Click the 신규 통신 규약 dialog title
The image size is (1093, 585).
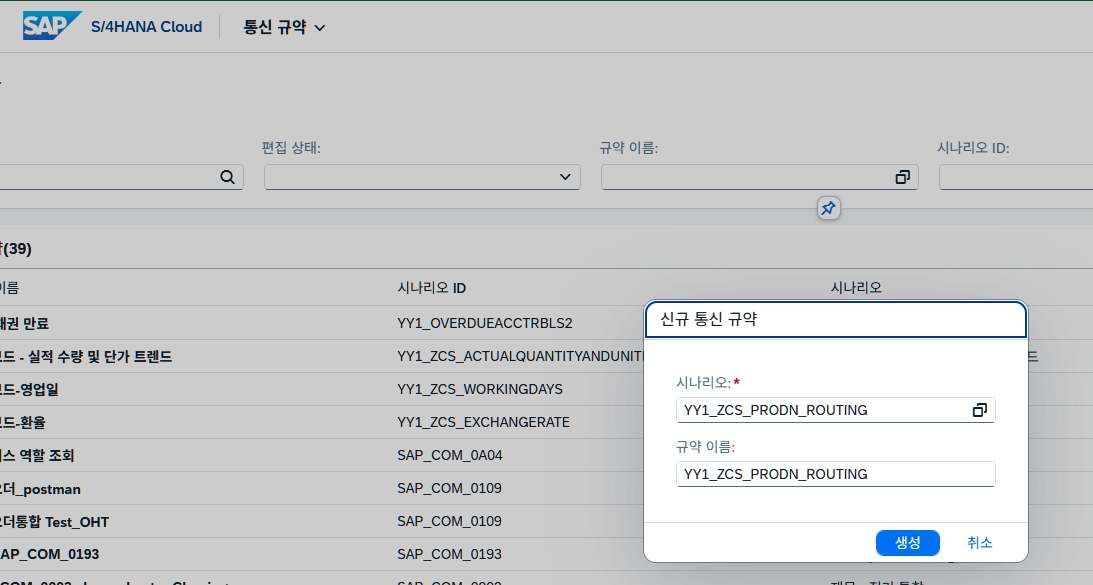coord(708,319)
